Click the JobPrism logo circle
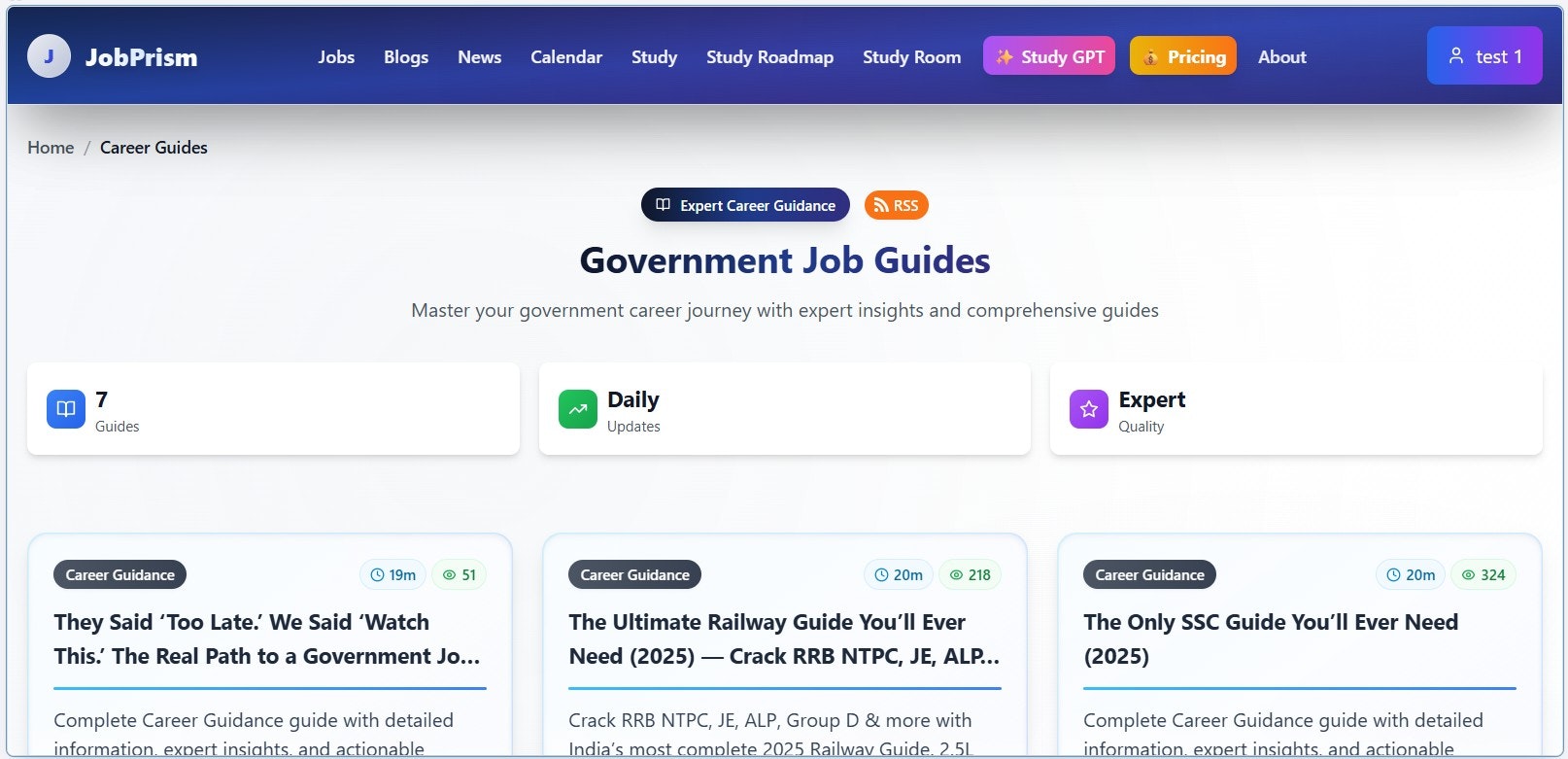 click(49, 56)
